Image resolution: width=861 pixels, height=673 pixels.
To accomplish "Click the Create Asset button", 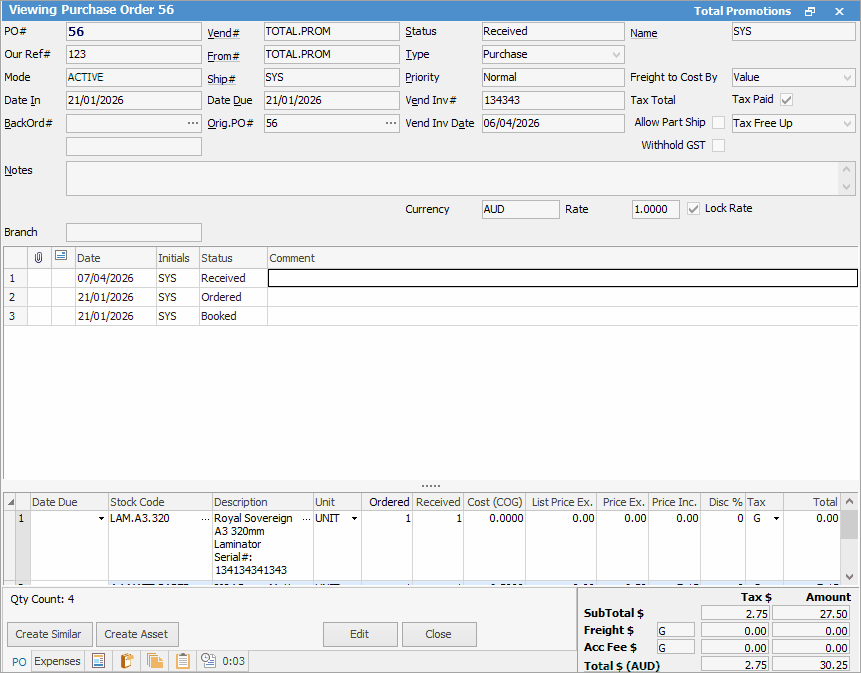I will pos(136,634).
